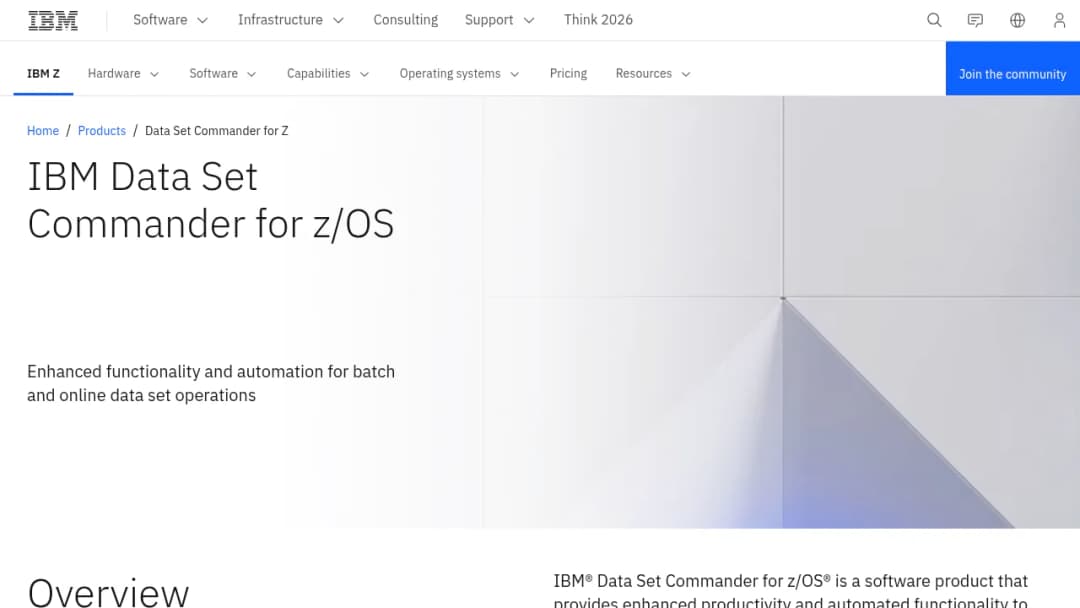Open Think 2026 link
Viewport: 1080px width, 608px height.
(x=598, y=20)
